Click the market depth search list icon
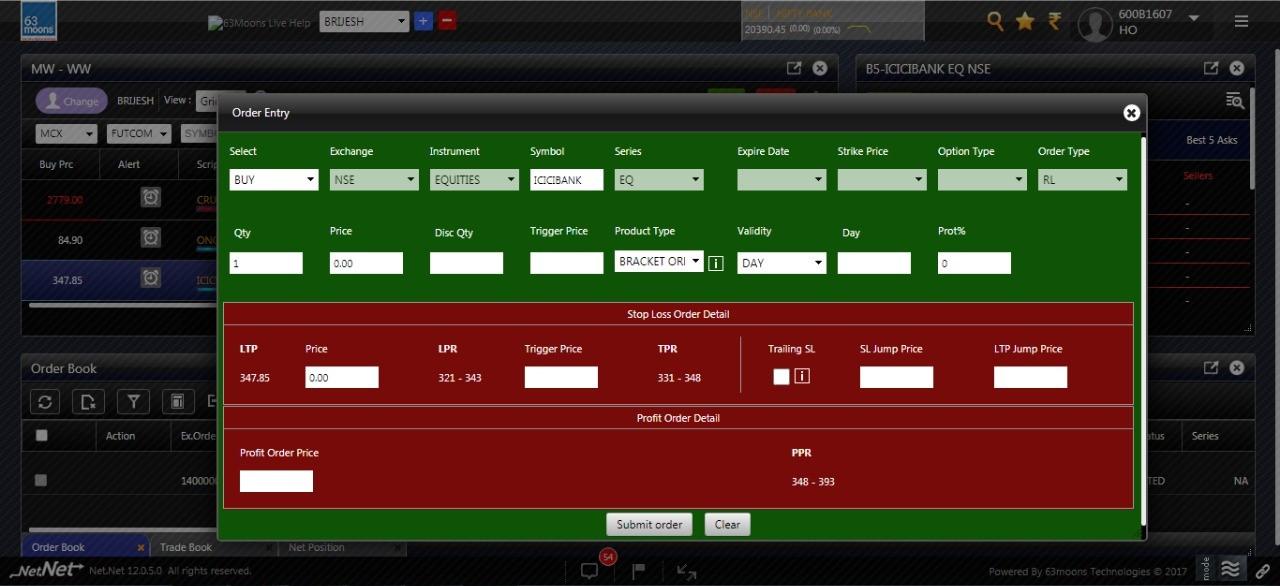 1235,100
